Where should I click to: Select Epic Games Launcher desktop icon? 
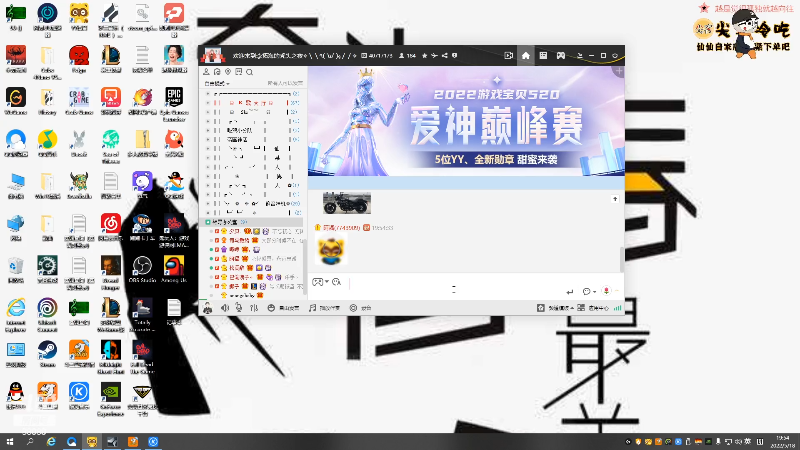pyautogui.click(x=174, y=104)
